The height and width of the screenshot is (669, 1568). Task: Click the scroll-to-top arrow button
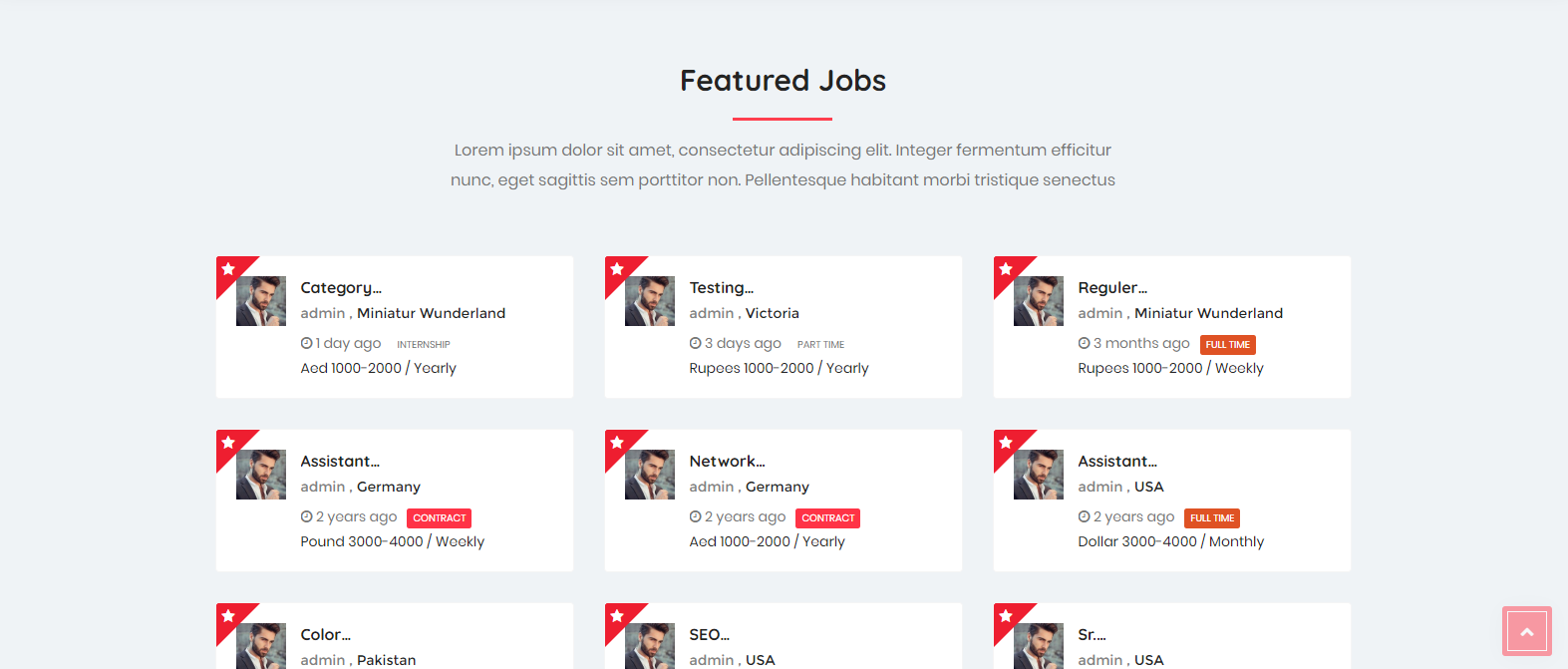[x=1526, y=631]
